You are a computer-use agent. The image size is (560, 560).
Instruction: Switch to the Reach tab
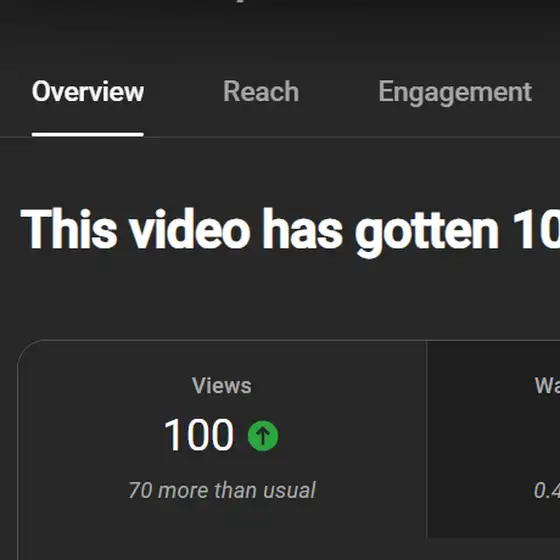(x=261, y=91)
